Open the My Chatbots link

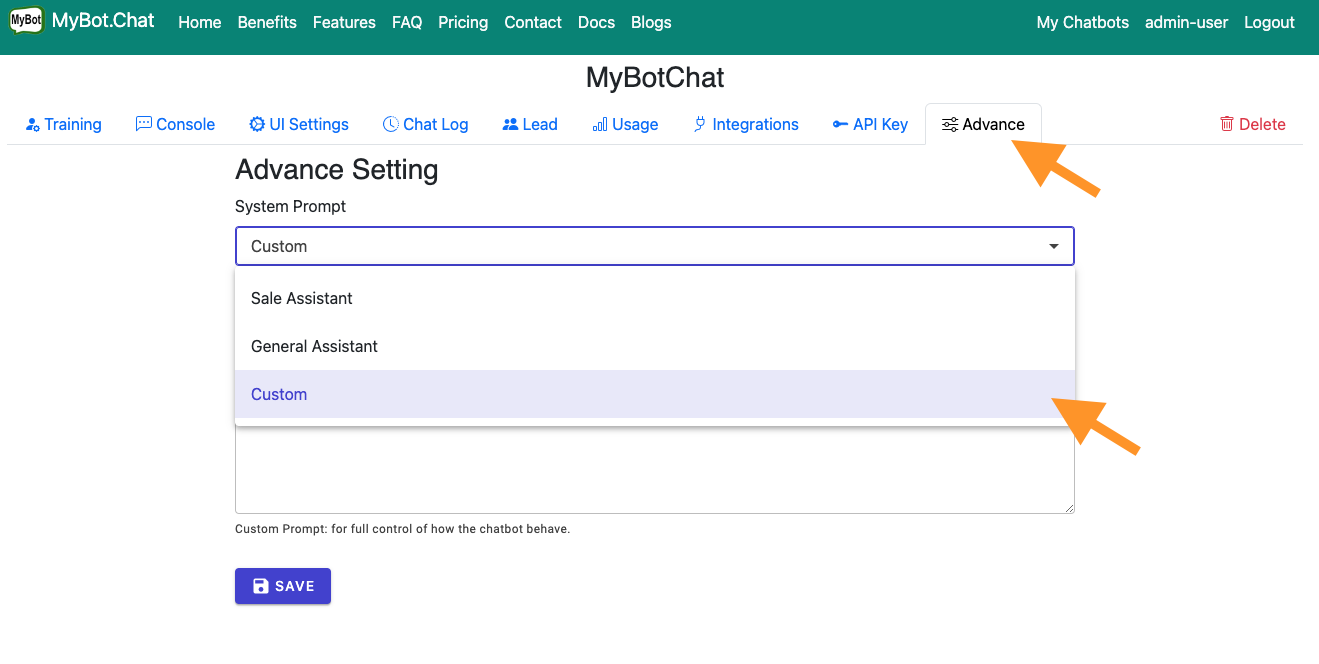pyautogui.click(x=1082, y=22)
